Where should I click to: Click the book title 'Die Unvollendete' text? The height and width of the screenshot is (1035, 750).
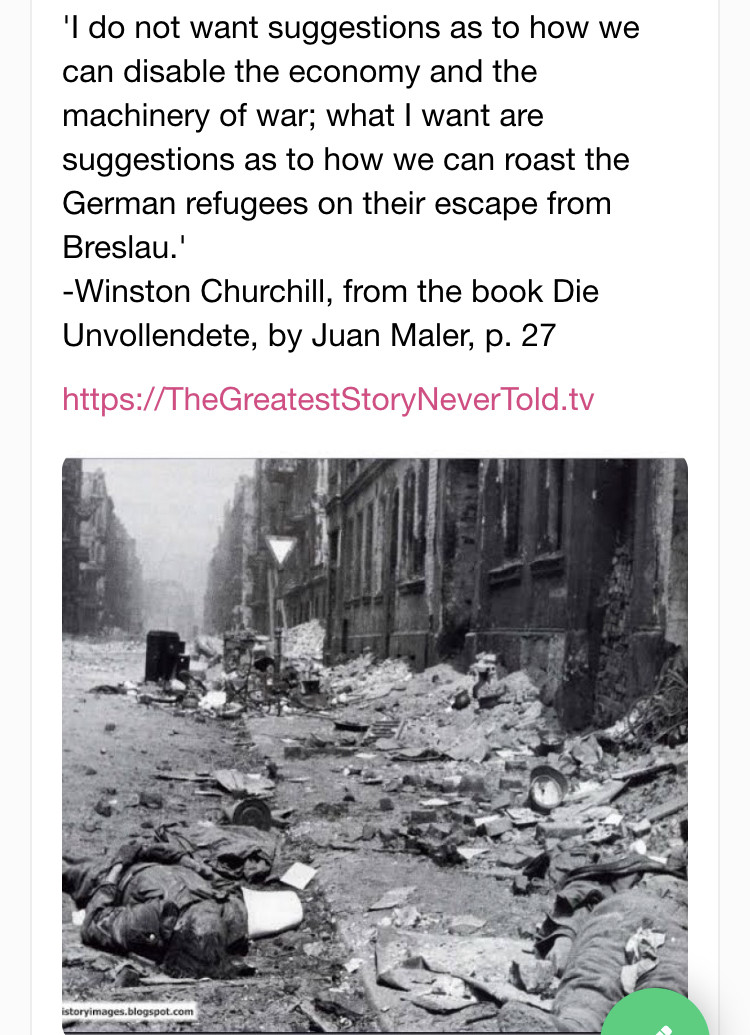pos(330,314)
